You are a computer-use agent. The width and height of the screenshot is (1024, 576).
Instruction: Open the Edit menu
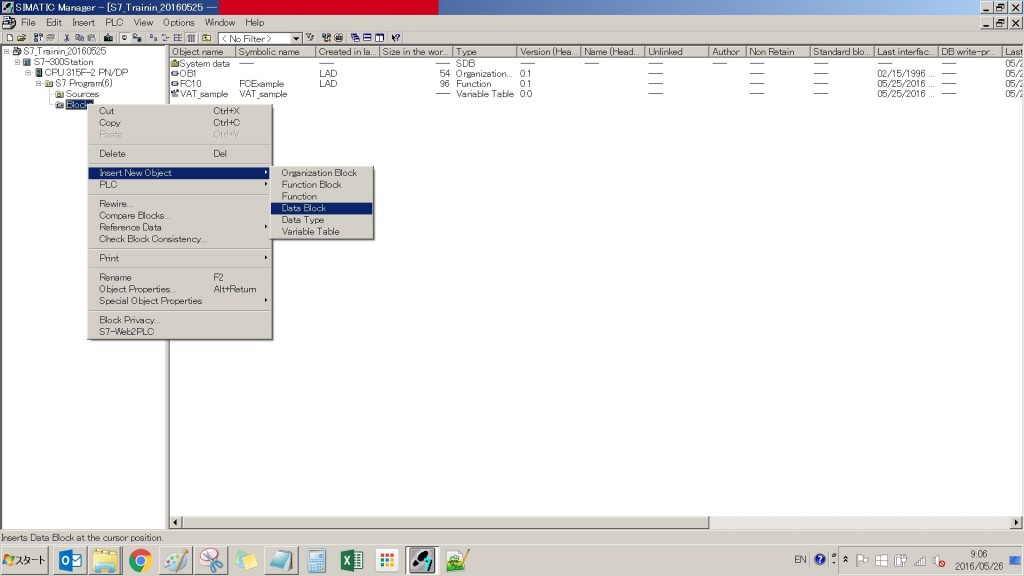click(x=54, y=22)
